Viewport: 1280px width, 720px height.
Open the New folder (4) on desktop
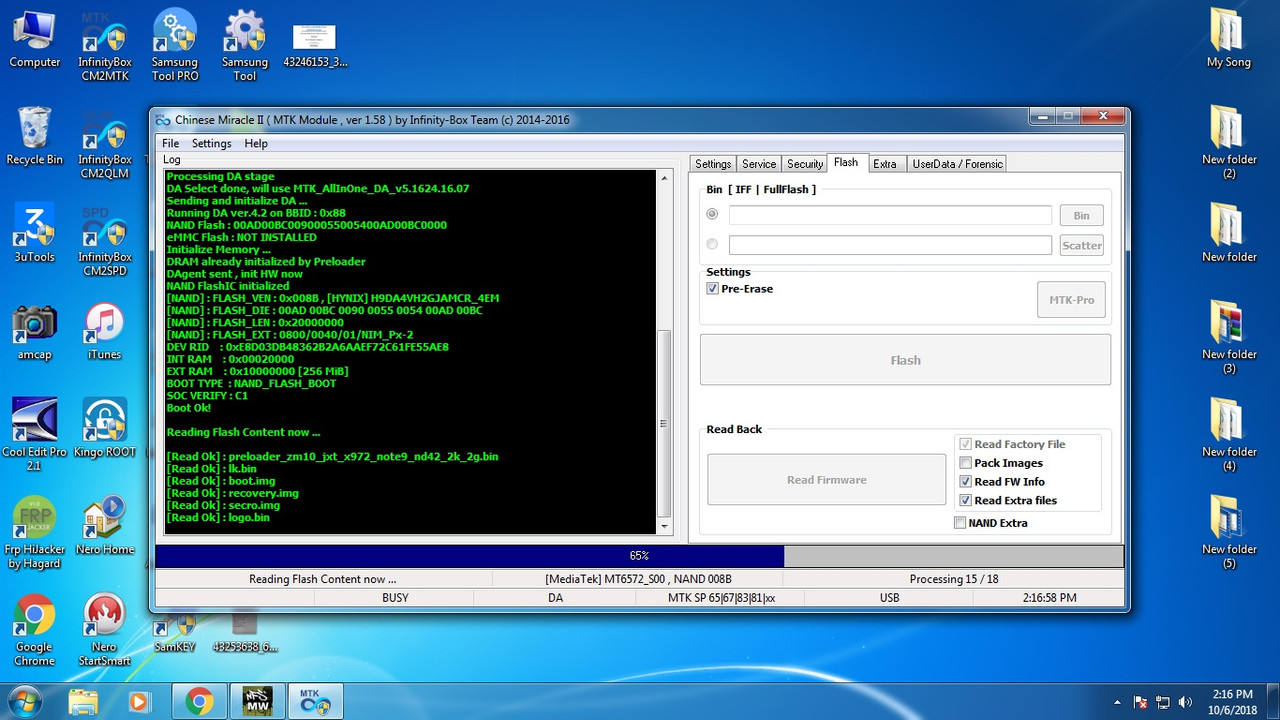point(1228,435)
